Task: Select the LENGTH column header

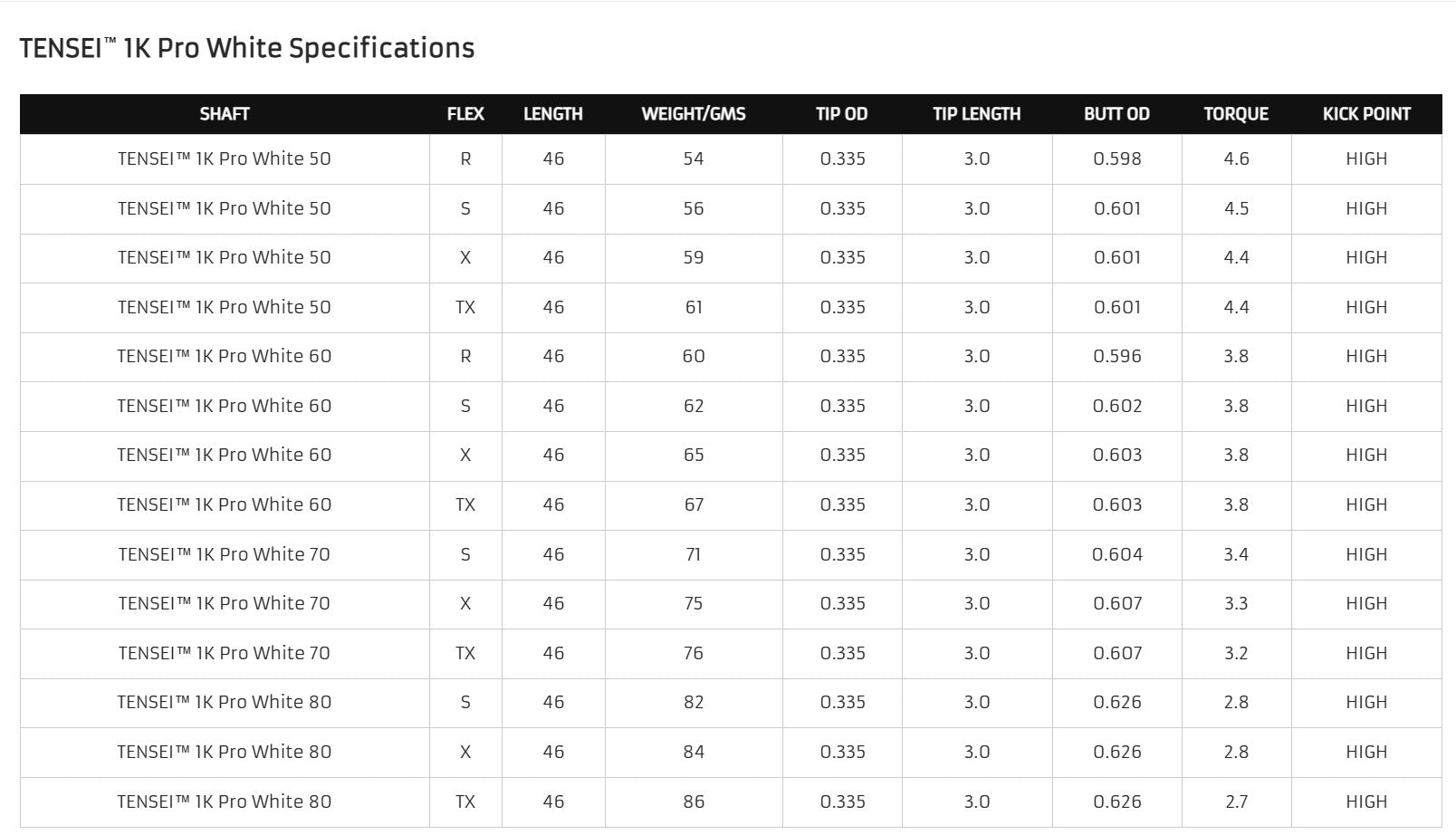Action: pyautogui.click(x=553, y=114)
